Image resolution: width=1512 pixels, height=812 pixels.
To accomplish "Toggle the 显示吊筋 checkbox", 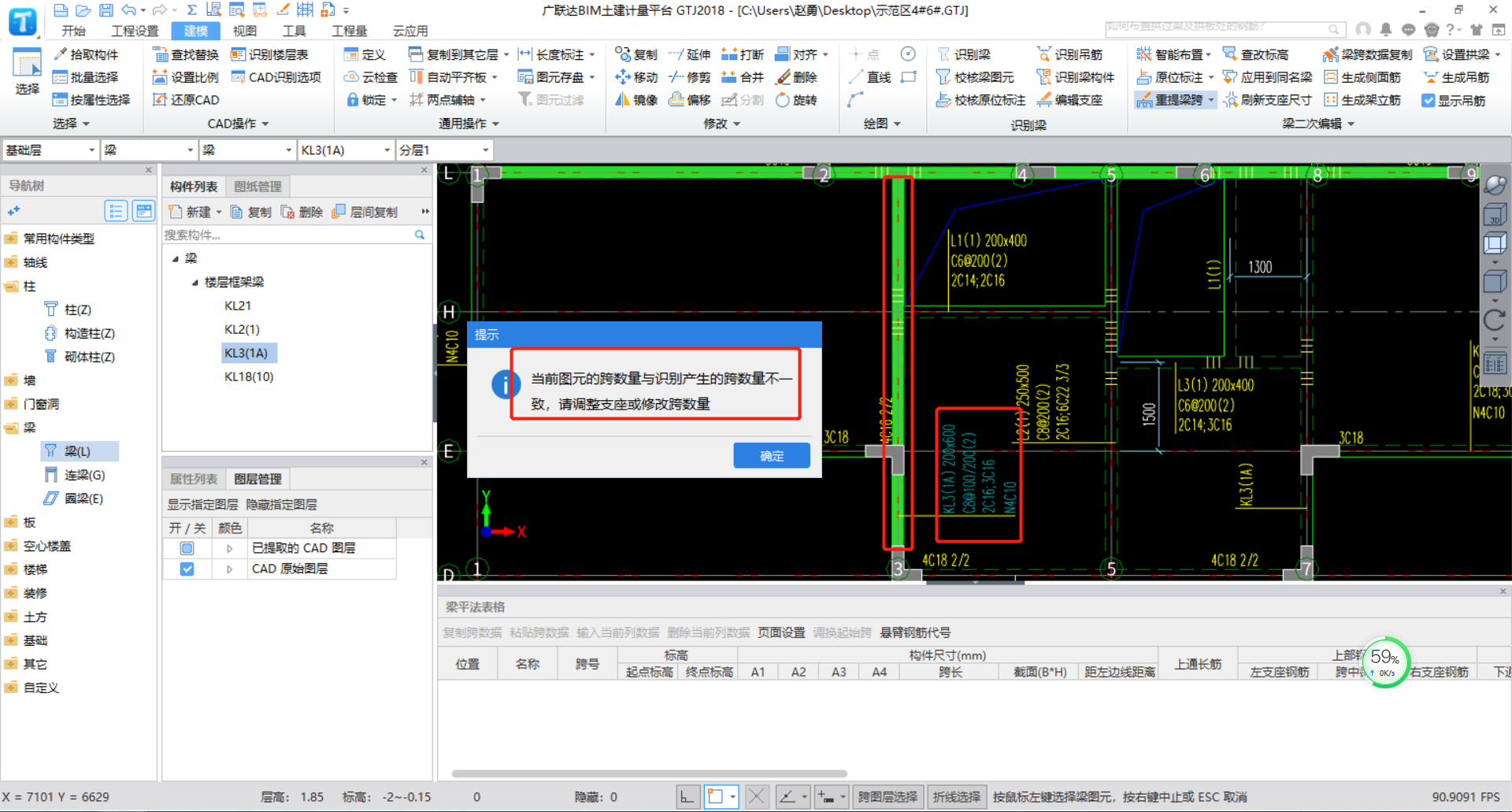I will (x=1429, y=101).
